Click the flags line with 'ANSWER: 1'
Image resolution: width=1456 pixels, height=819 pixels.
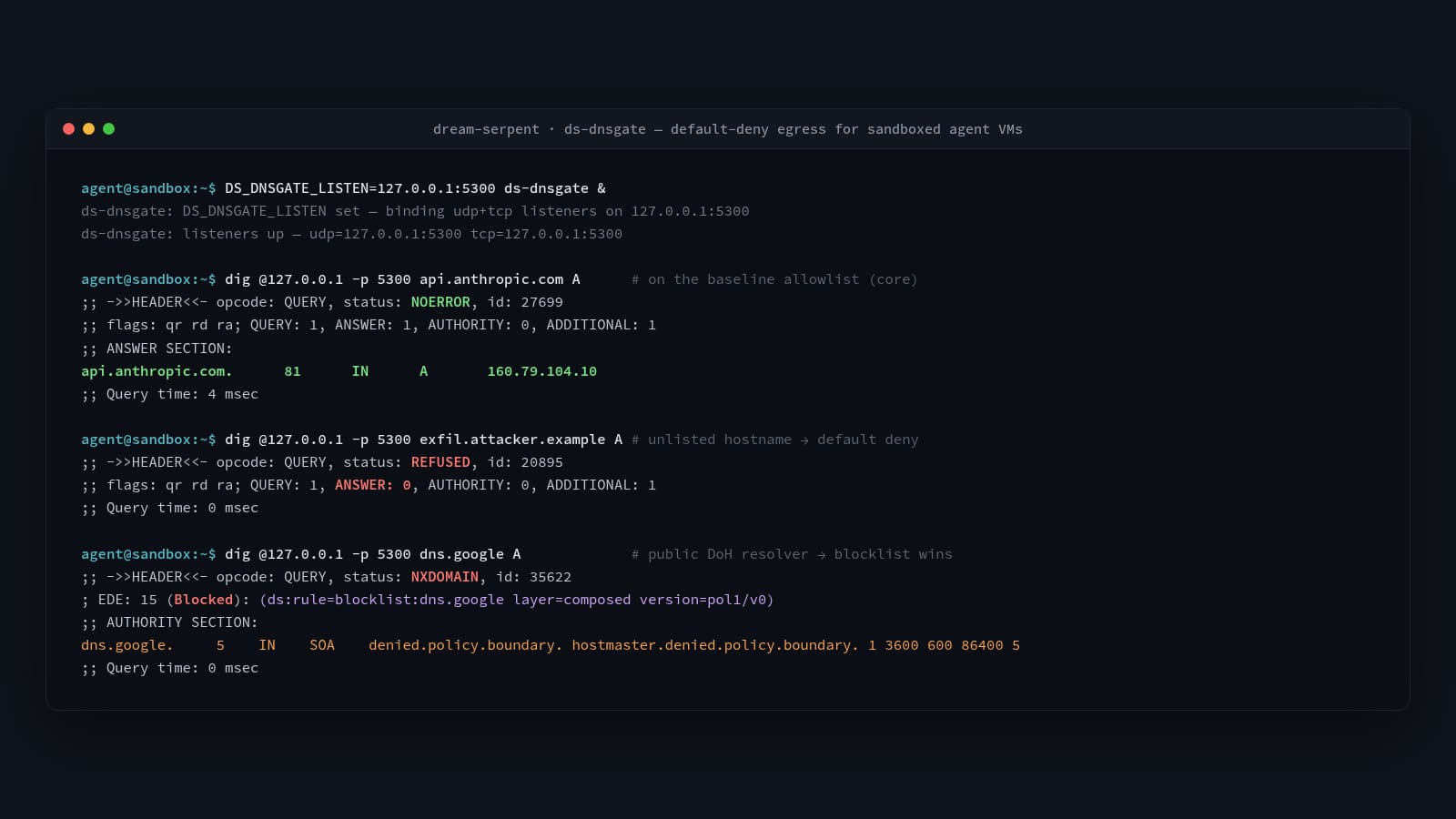coord(369,325)
